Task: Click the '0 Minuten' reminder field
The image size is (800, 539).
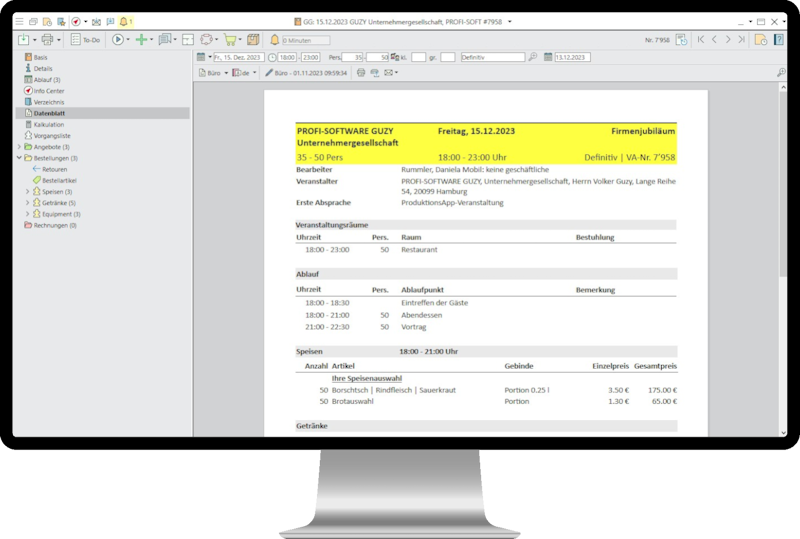Action: click(306, 40)
